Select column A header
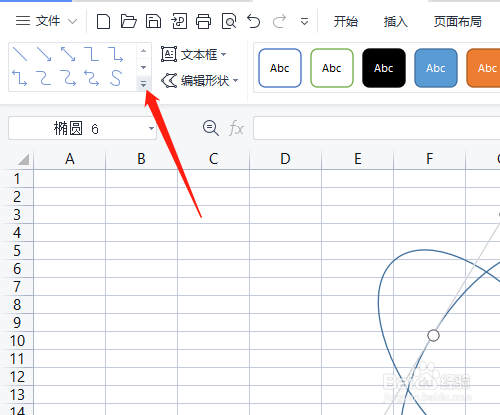Screen dimensions: 500x415 70,159
